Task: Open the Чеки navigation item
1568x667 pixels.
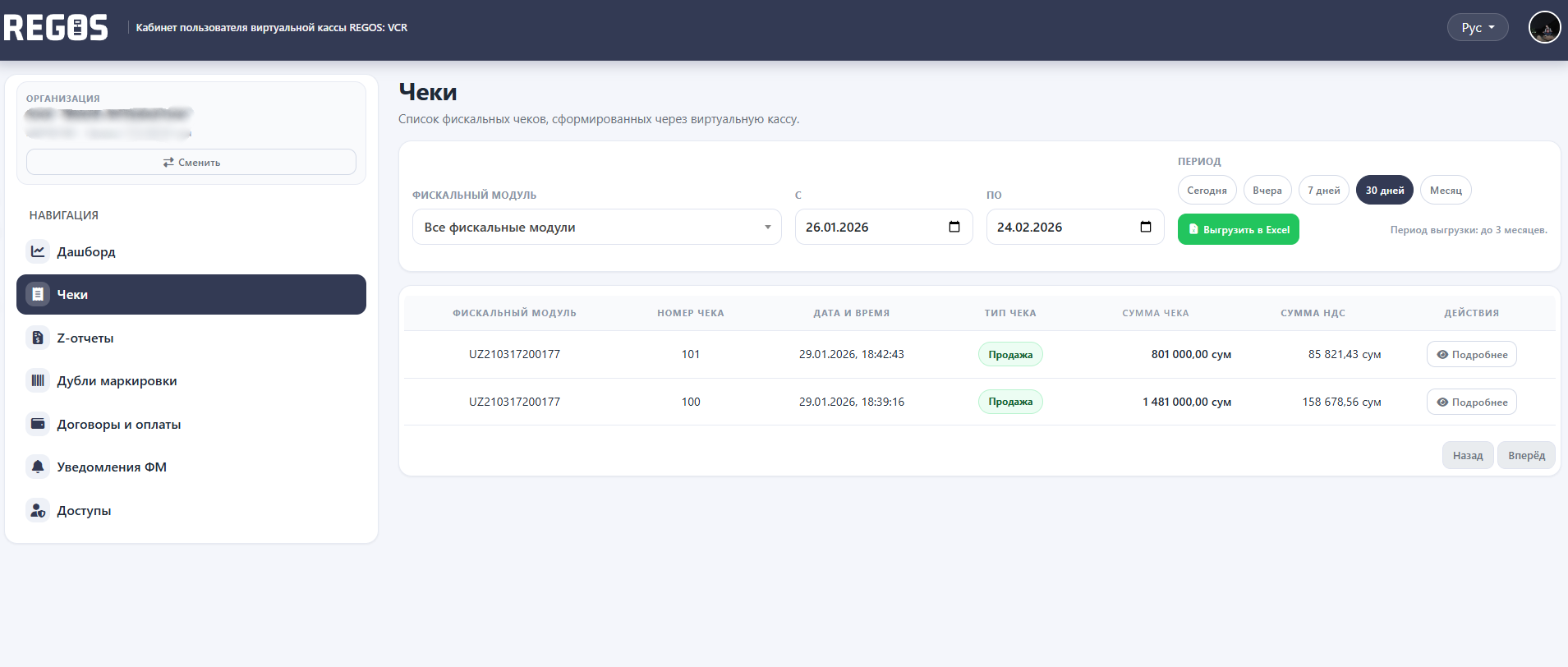Action: click(x=191, y=294)
